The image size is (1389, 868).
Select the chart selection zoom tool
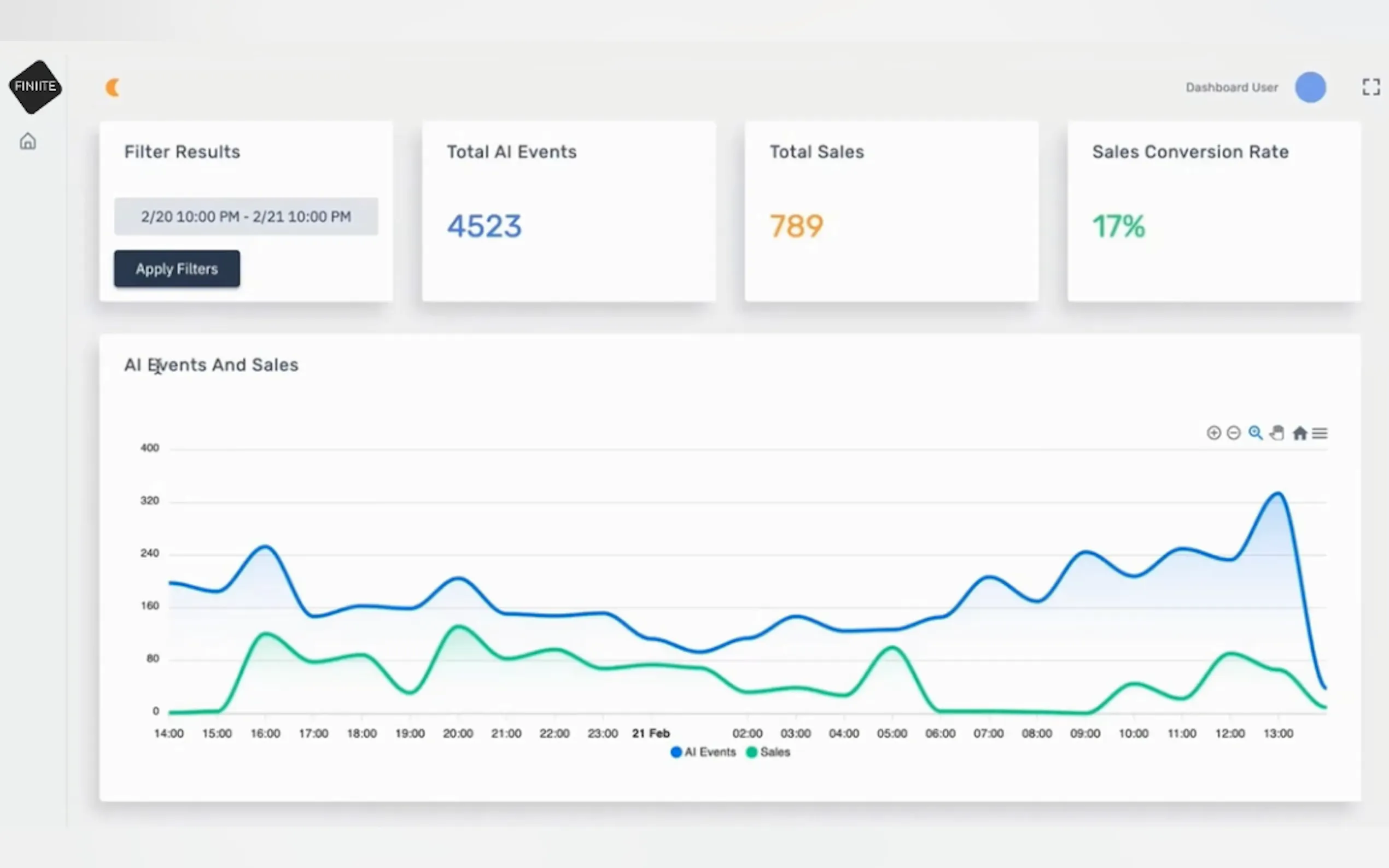1255,433
